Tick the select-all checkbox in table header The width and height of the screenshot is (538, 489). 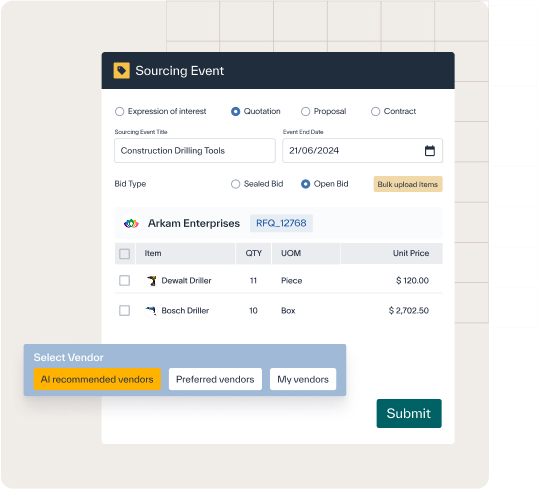pyautogui.click(x=124, y=254)
